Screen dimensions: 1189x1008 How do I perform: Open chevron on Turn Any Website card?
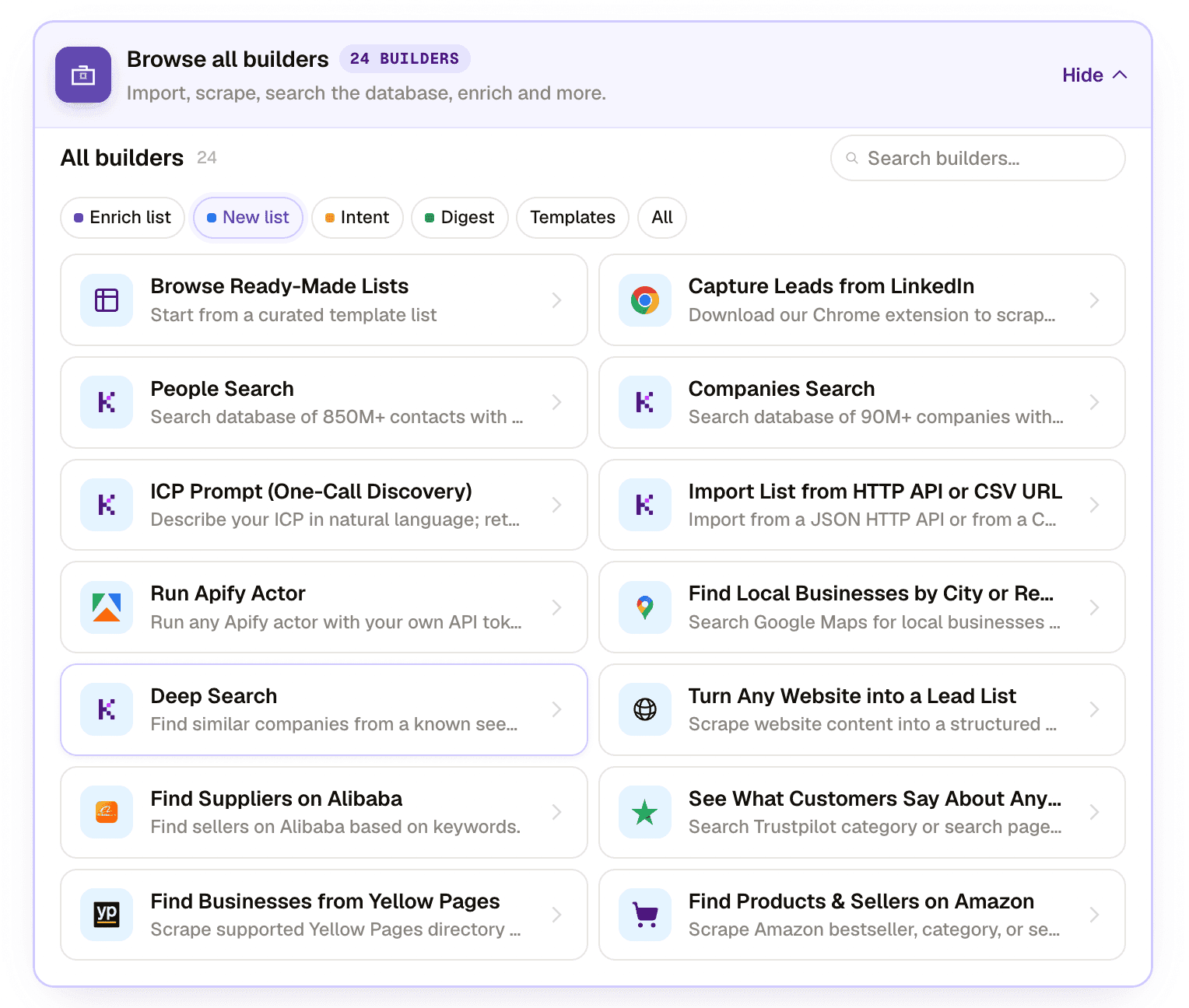point(1094,709)
